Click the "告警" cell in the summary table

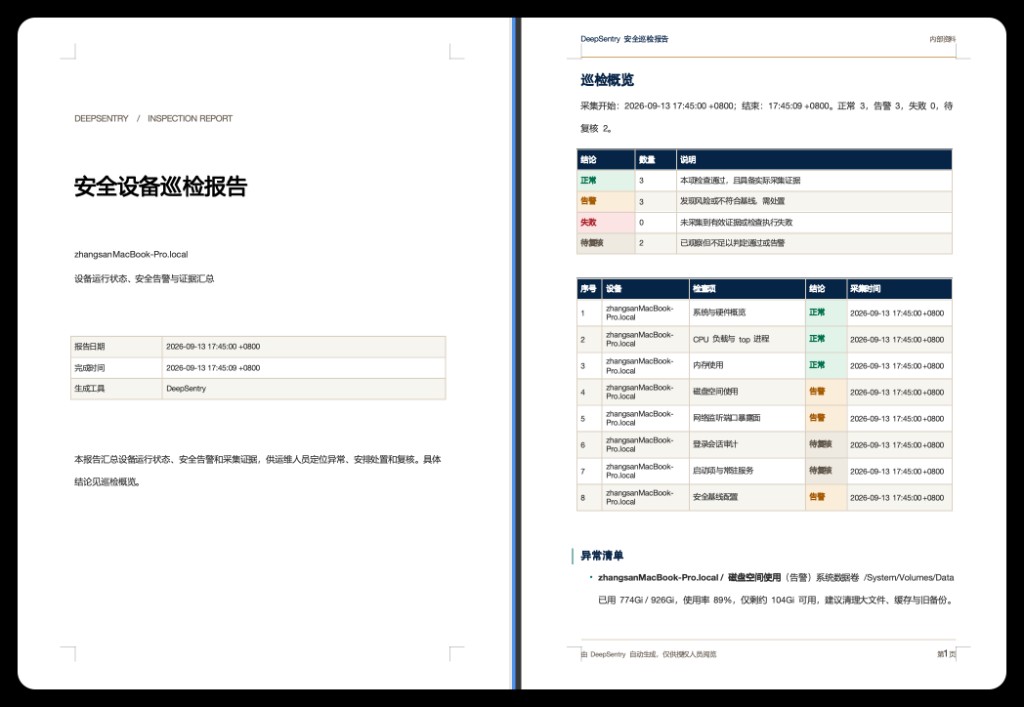(x=606, y=201)
